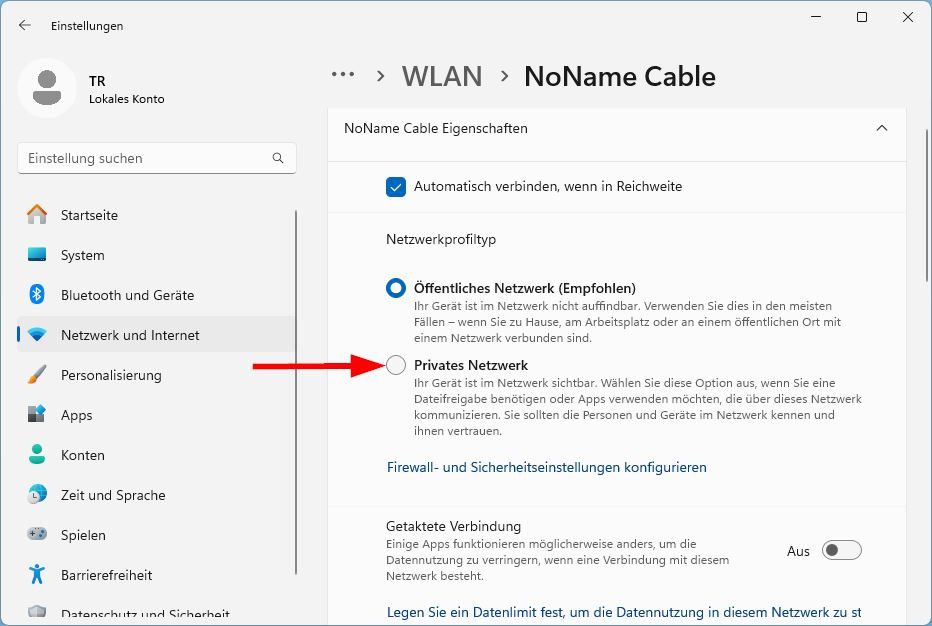
Task: Click the Bluetooth und Geräte icon
Action: [37, 295]
